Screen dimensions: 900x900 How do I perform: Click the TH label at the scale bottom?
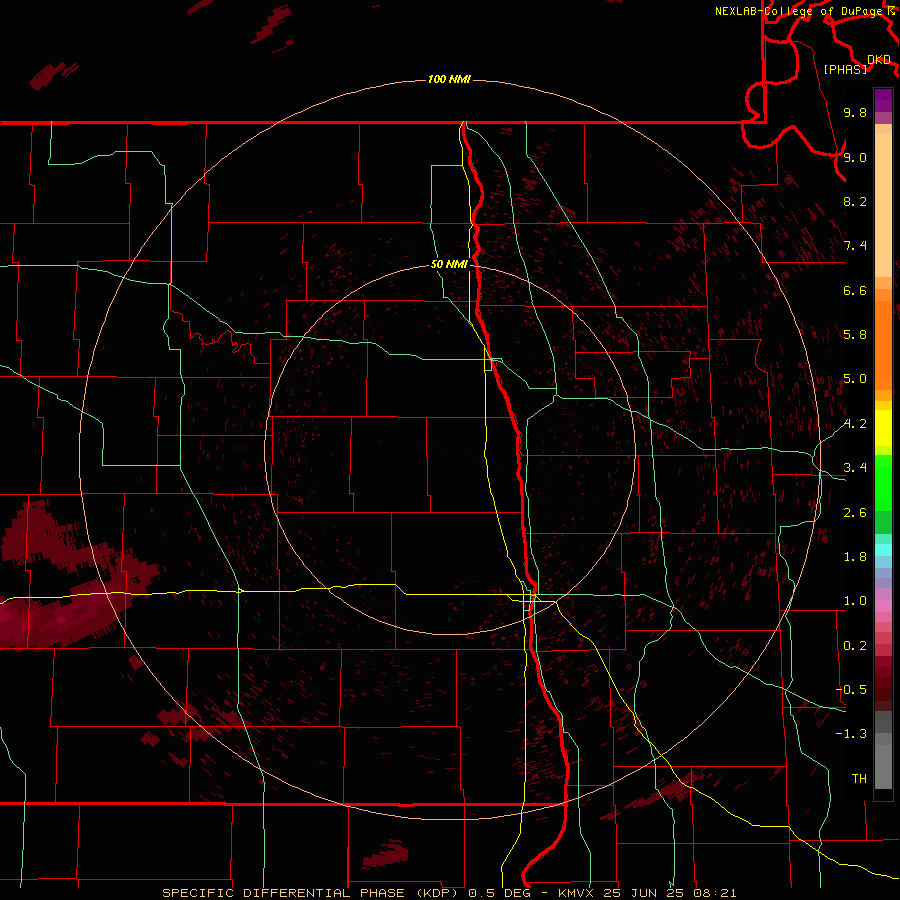859,779
